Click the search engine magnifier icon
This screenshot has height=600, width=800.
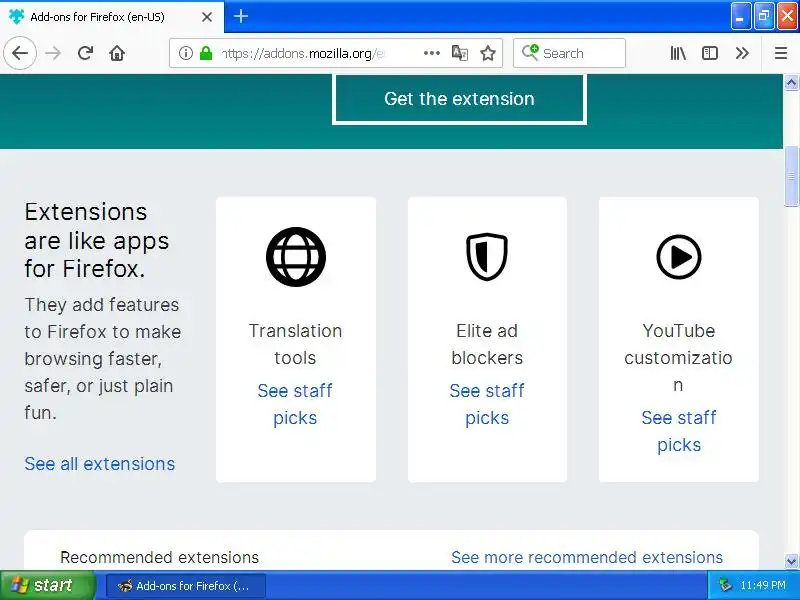(x=530, y=52)
